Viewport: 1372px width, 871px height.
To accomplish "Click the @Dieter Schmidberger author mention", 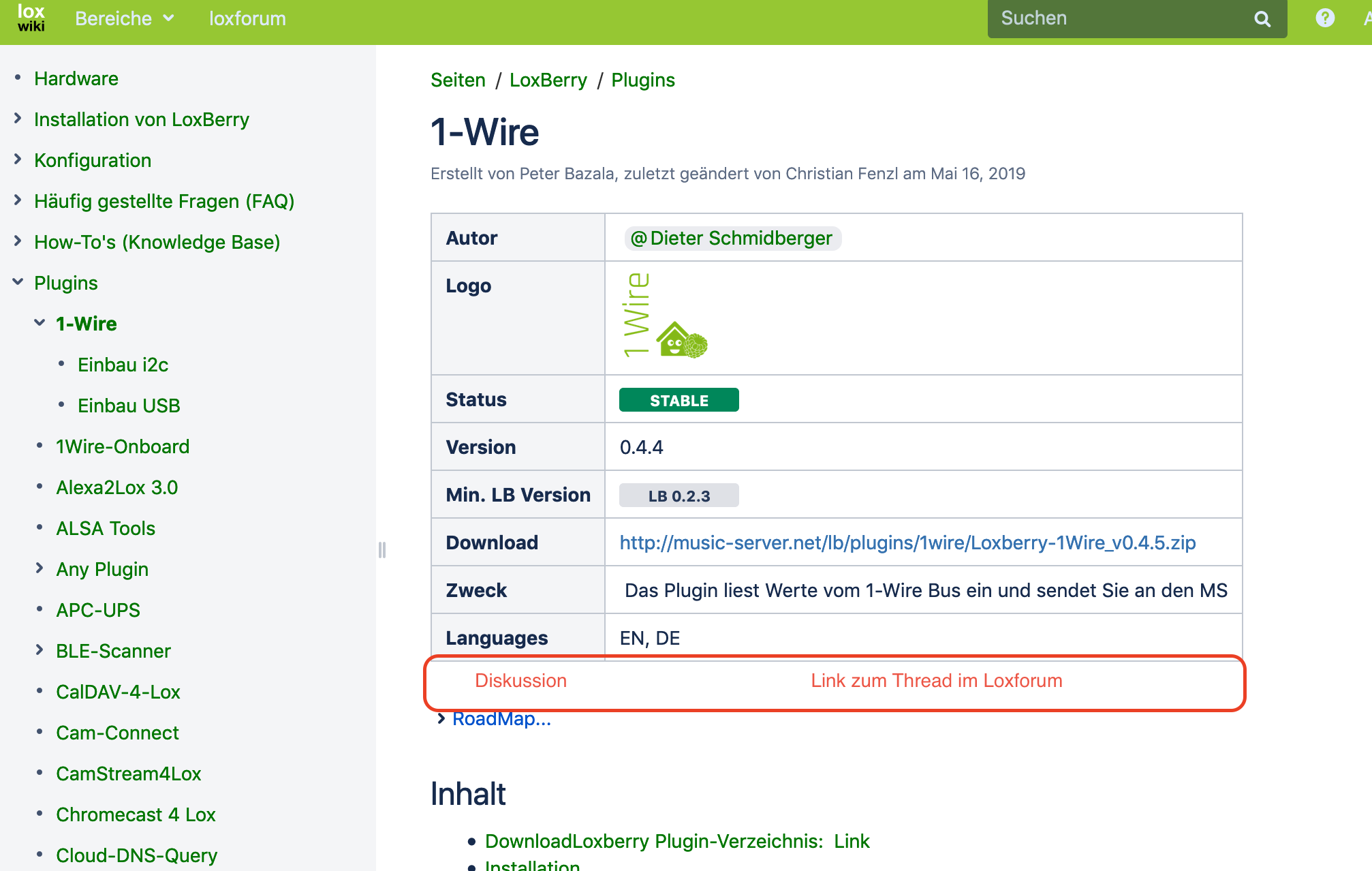I will tap(732, 238).
